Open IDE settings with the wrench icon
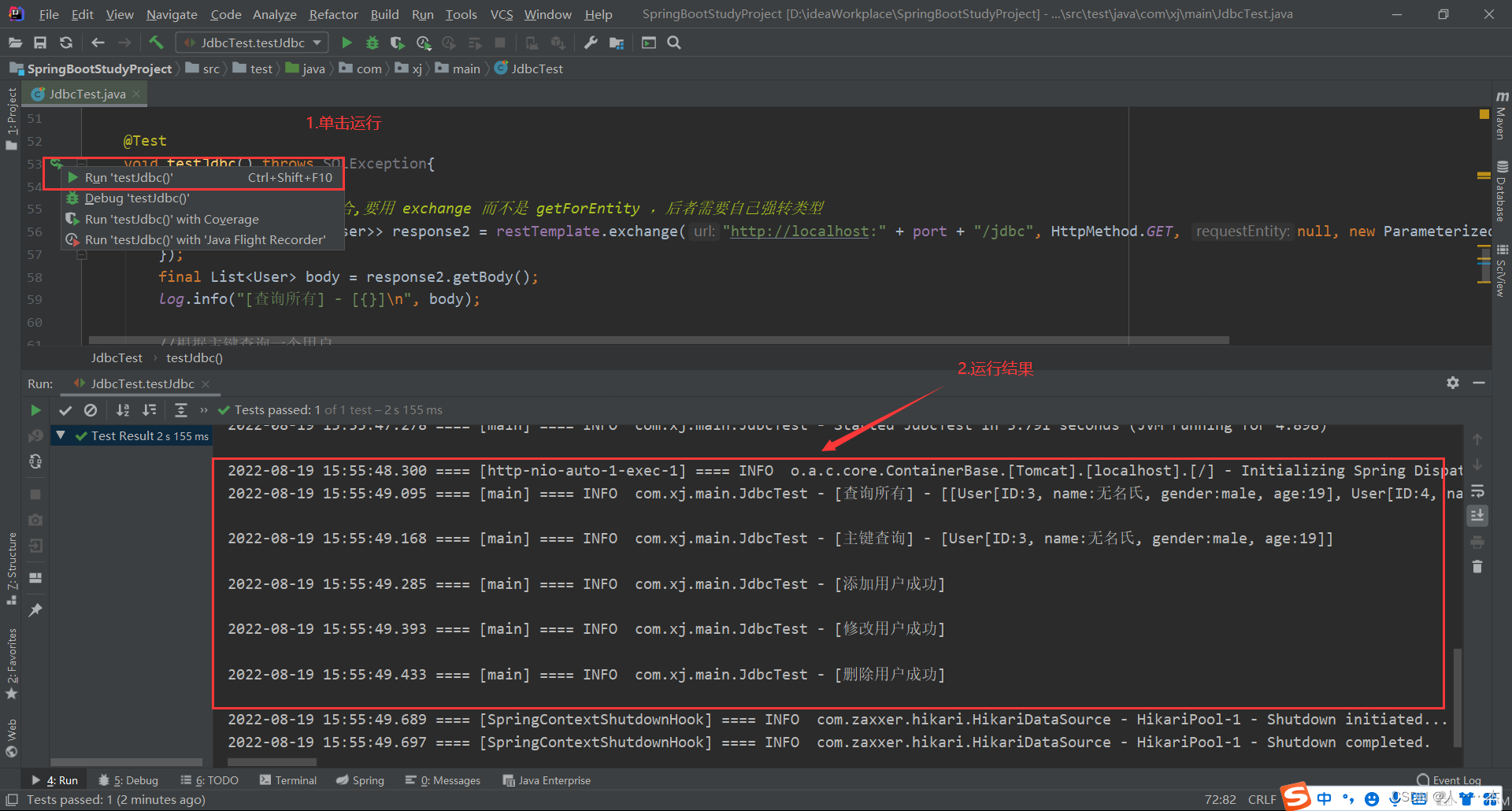 (591, 43)
